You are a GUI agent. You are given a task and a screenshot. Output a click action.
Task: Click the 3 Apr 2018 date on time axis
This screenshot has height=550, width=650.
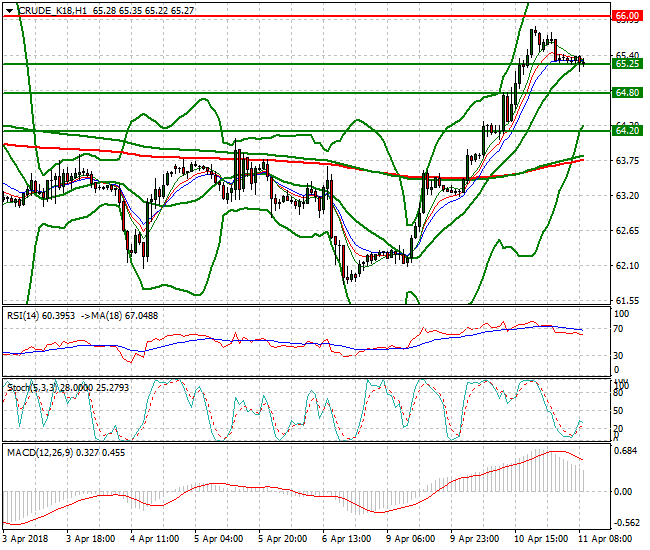coord(27,539)
